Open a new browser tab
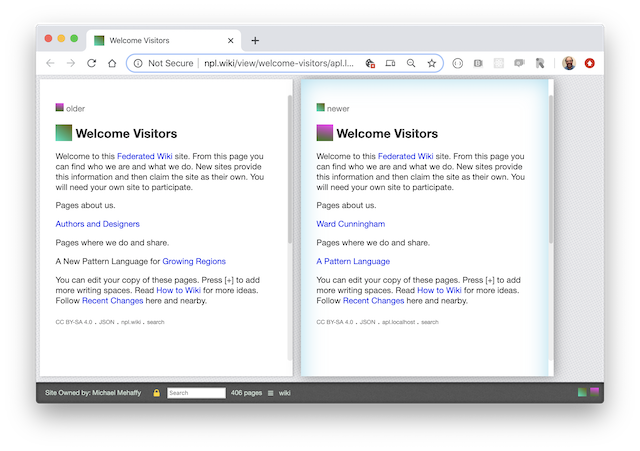 [x=255, y=40]
